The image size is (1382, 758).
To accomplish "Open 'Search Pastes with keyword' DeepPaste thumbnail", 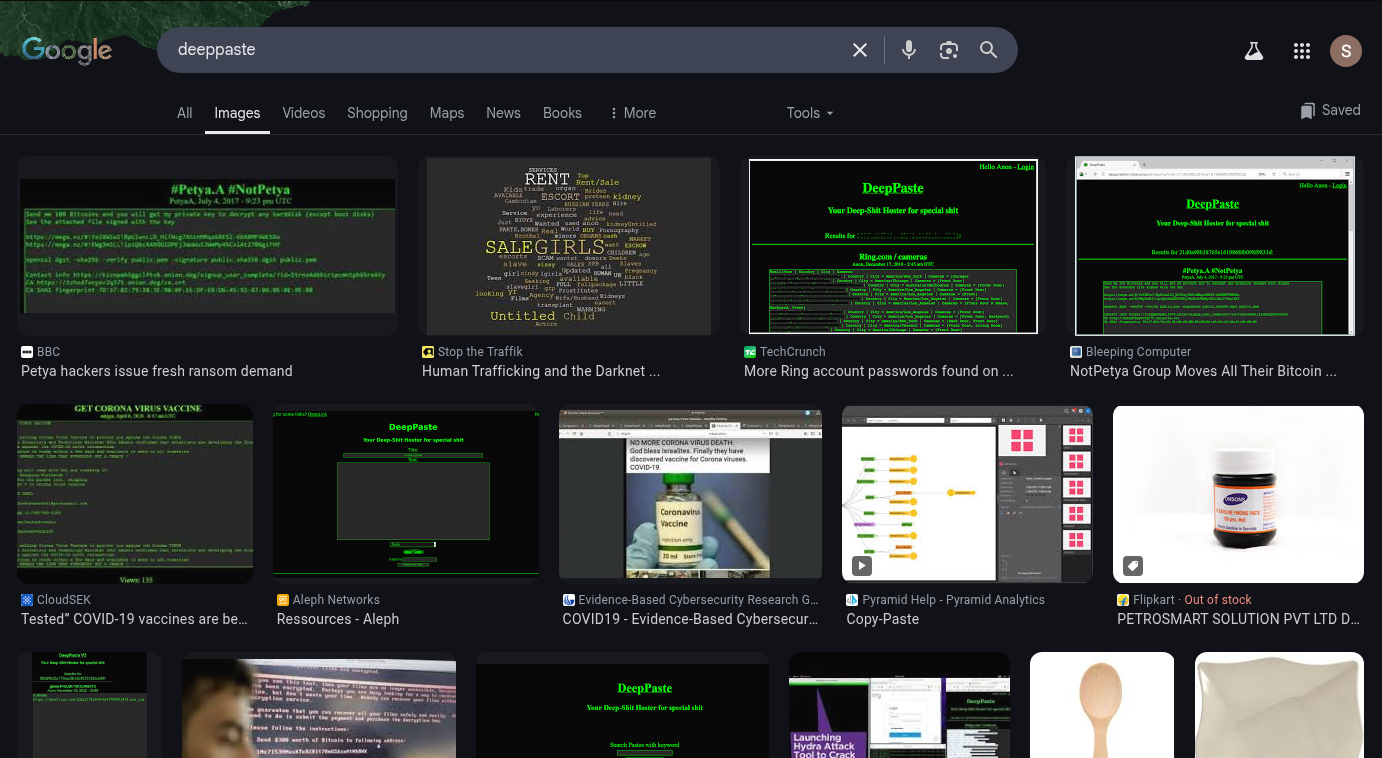I will pos(622,705).
